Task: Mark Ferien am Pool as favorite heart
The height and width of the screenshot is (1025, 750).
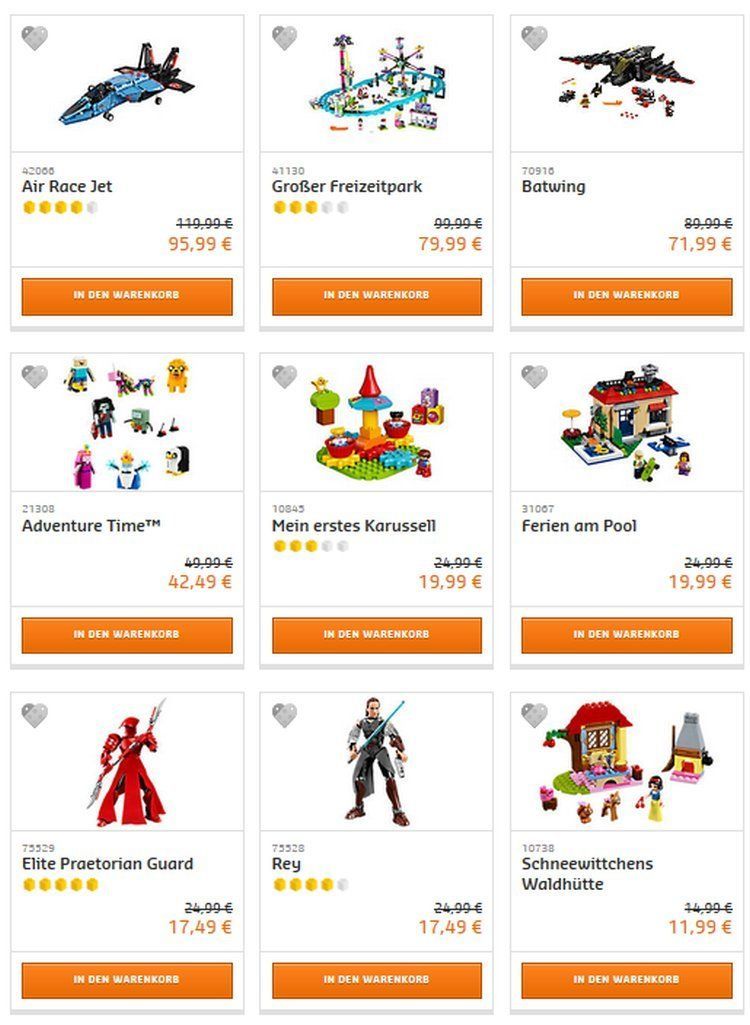Action: click(535, 376)
